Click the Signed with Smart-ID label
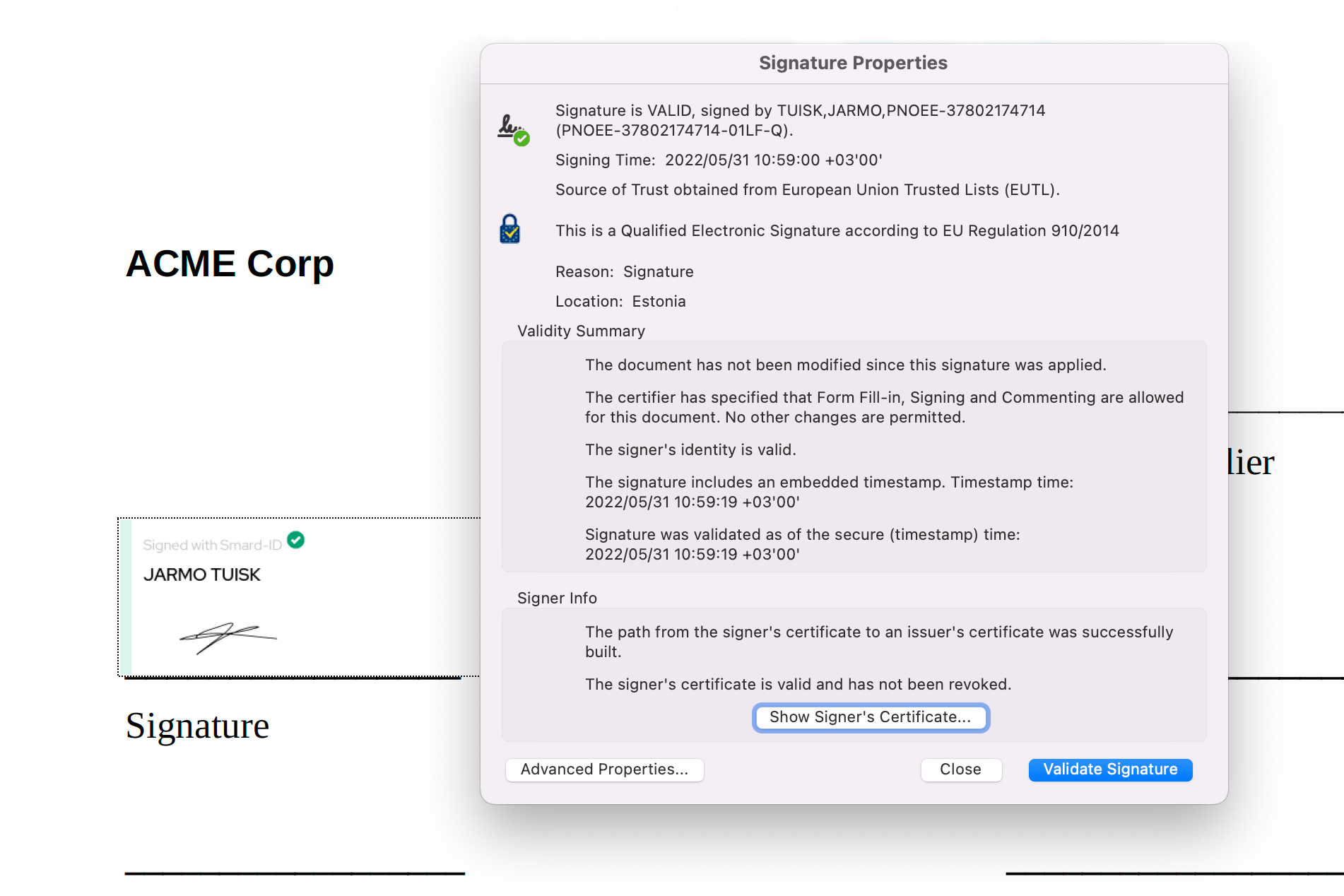This screenshot has width=1344, height=896. click(212, 545)
